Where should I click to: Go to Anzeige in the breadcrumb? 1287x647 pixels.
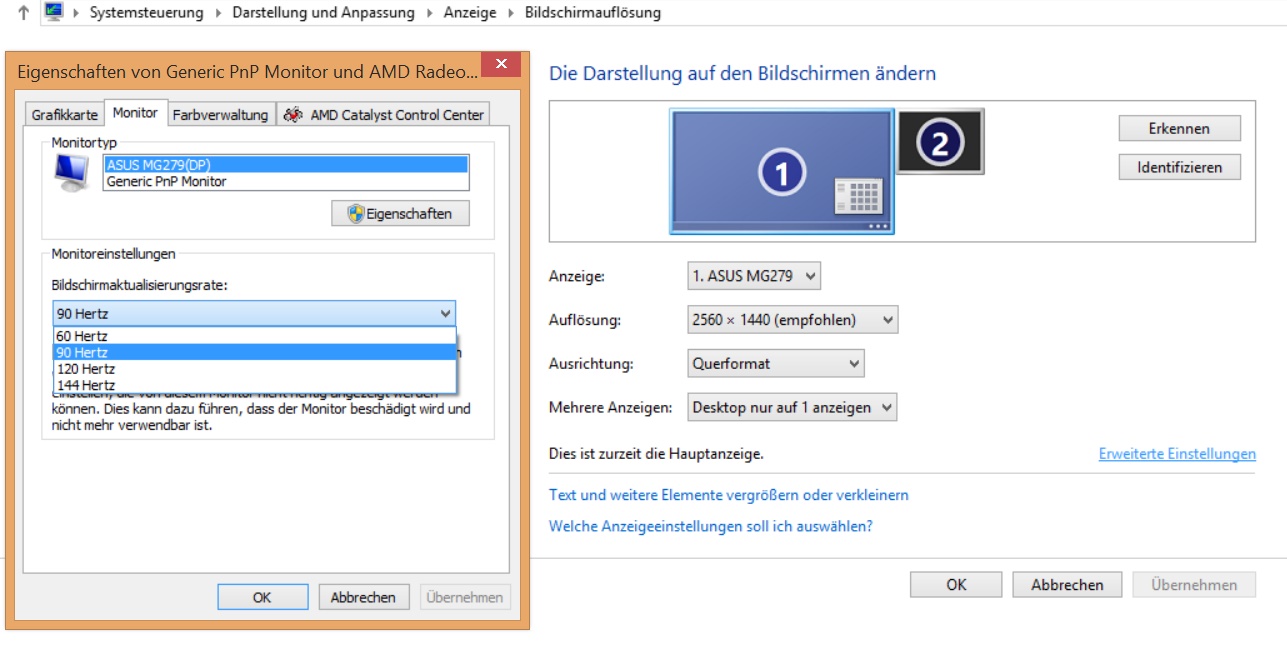pos(470,13)
